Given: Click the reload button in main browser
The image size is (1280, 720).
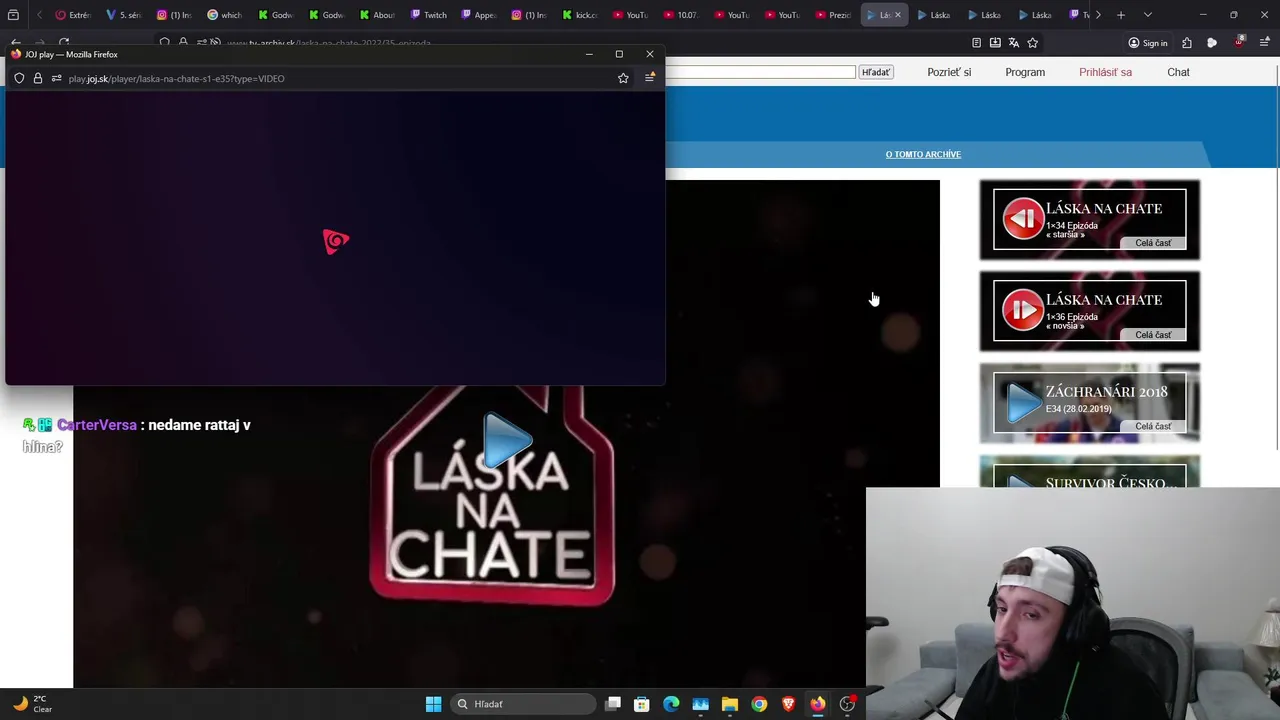Looking at the screenshot, I should point(64,43).
